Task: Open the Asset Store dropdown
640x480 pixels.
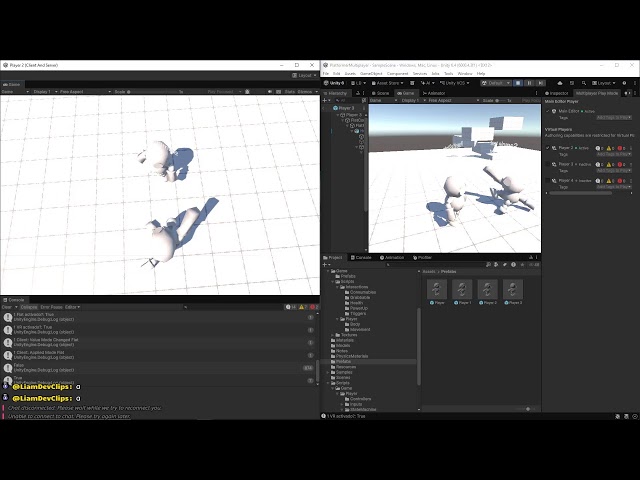Action: (x=386, y=83)
